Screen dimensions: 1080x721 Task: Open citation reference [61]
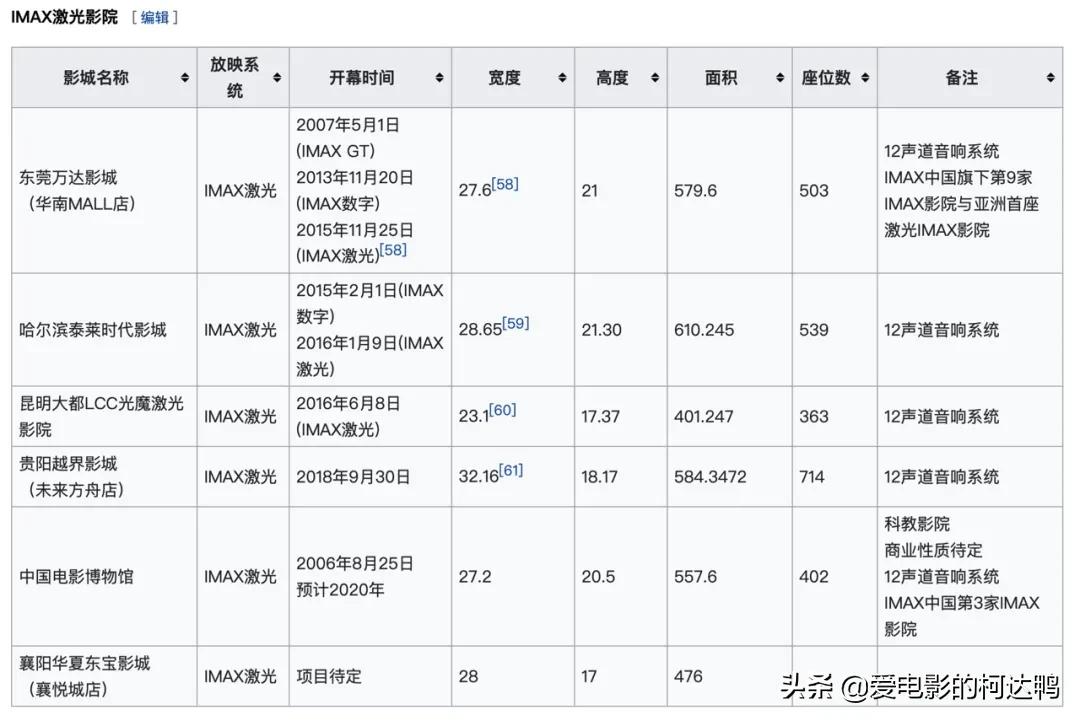[511, 469]
